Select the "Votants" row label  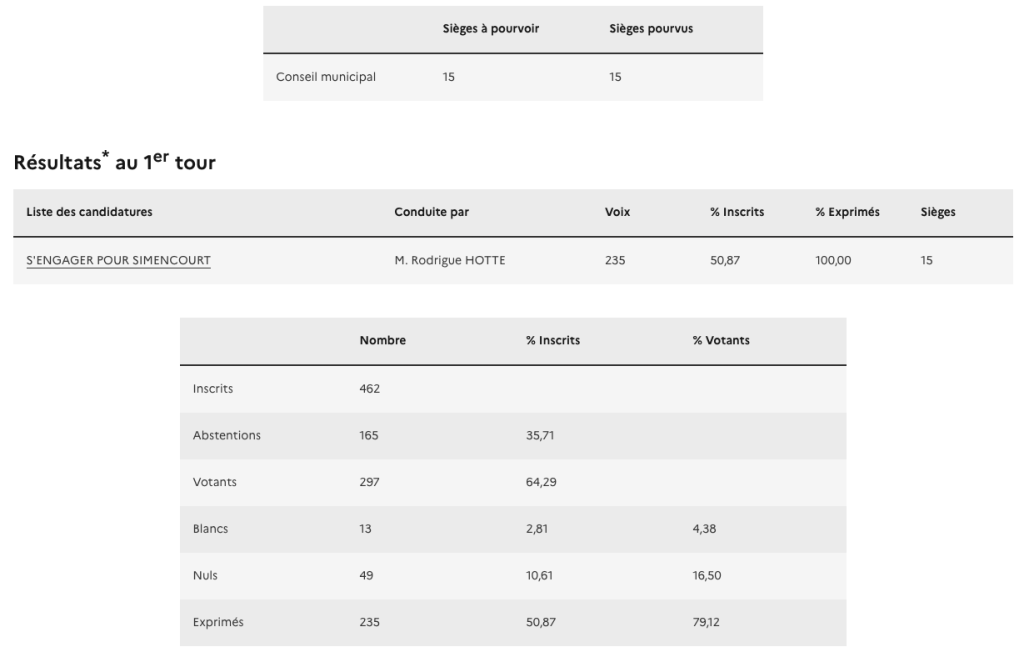215,482
